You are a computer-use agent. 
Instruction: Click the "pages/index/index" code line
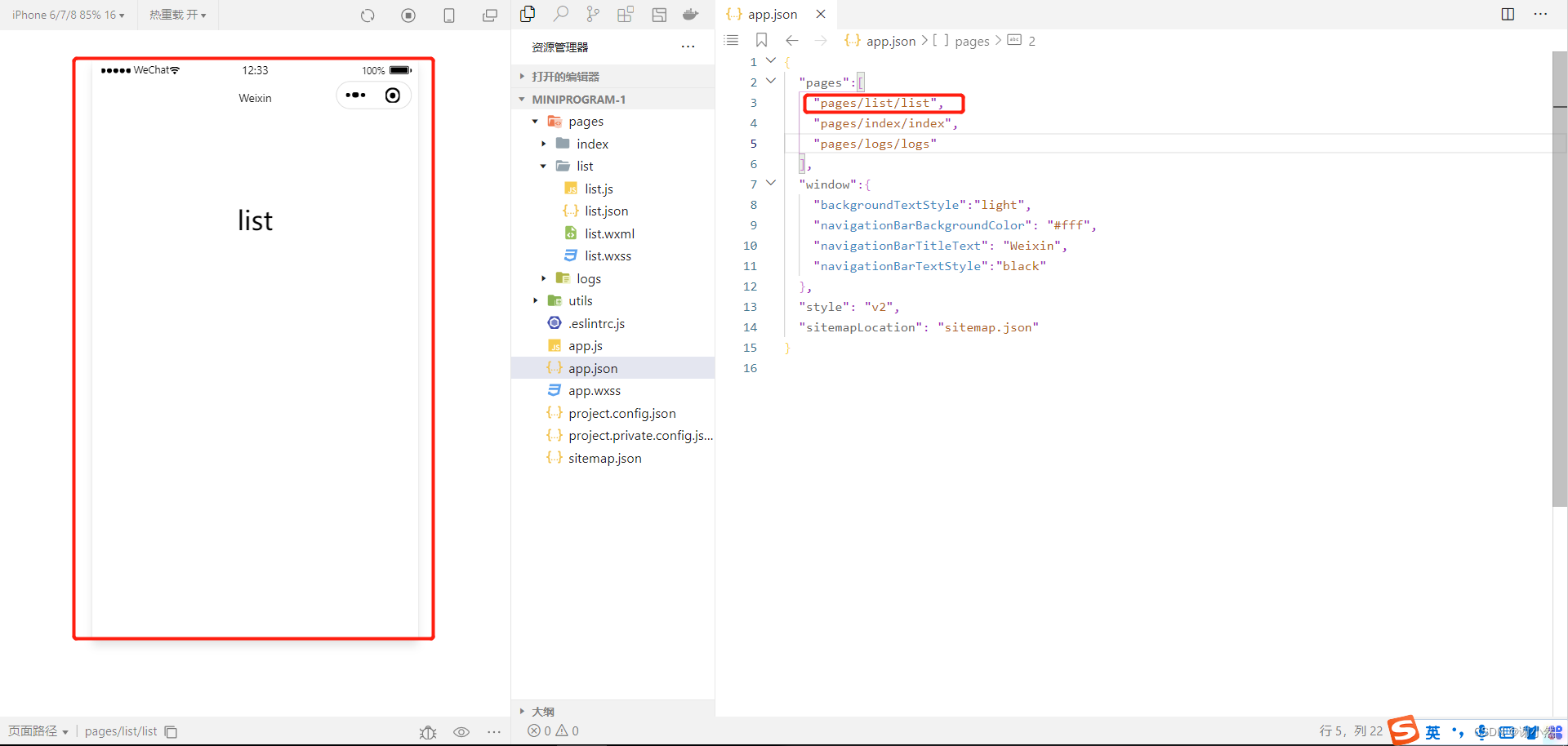(885, 123)
